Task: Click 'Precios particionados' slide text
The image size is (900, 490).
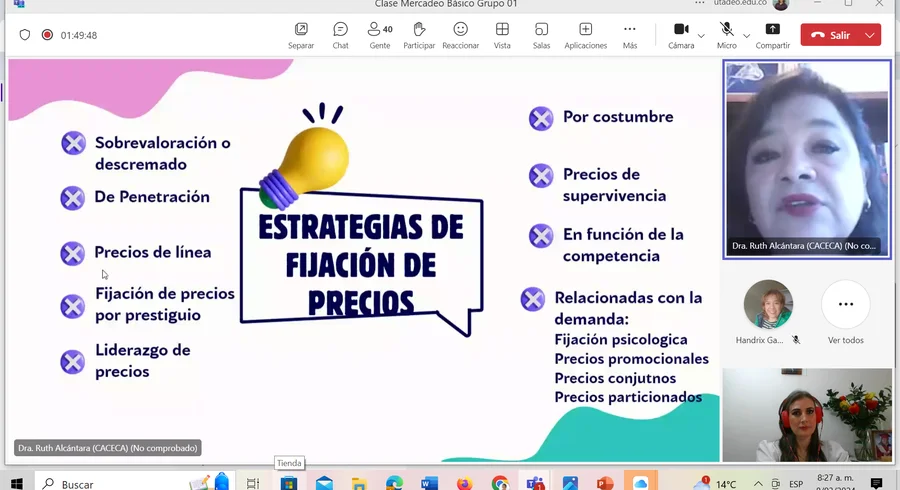Action: (628, 397)
